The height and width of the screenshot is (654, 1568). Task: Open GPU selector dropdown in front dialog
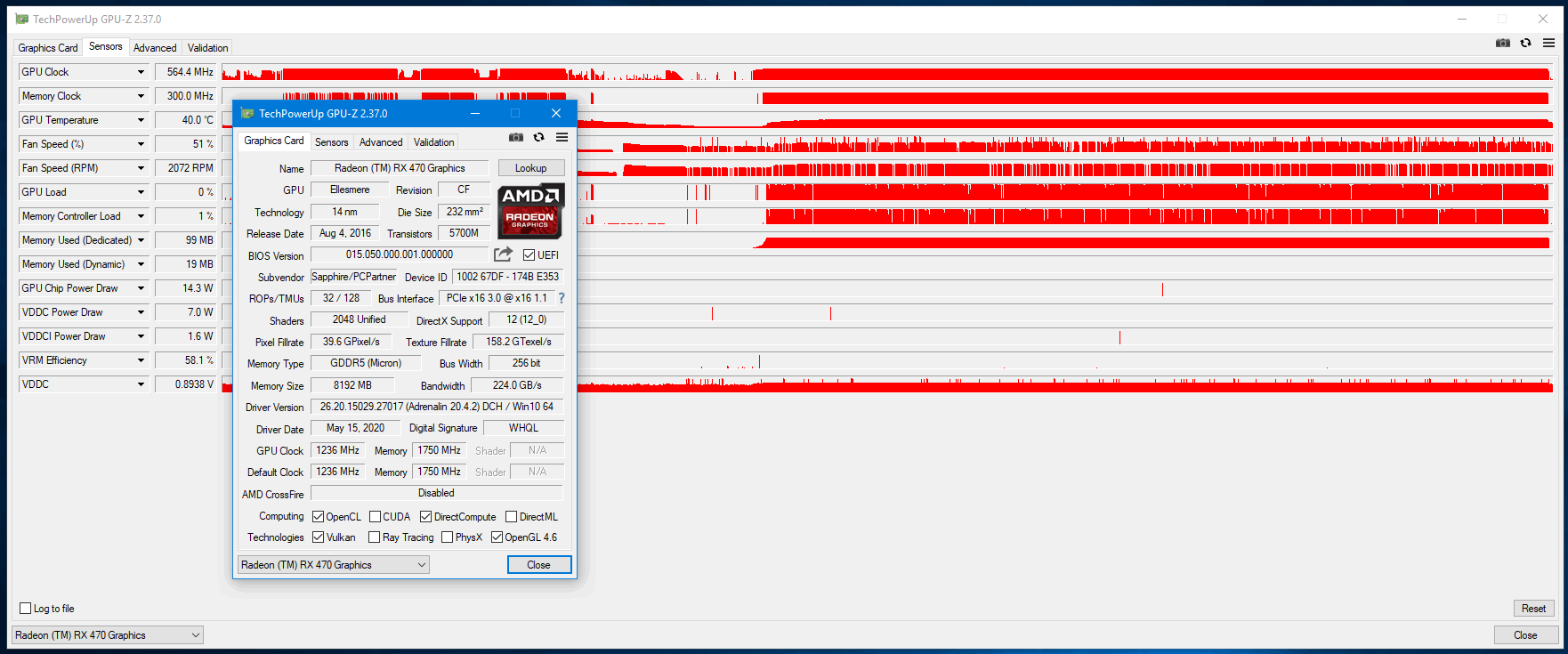333,565
